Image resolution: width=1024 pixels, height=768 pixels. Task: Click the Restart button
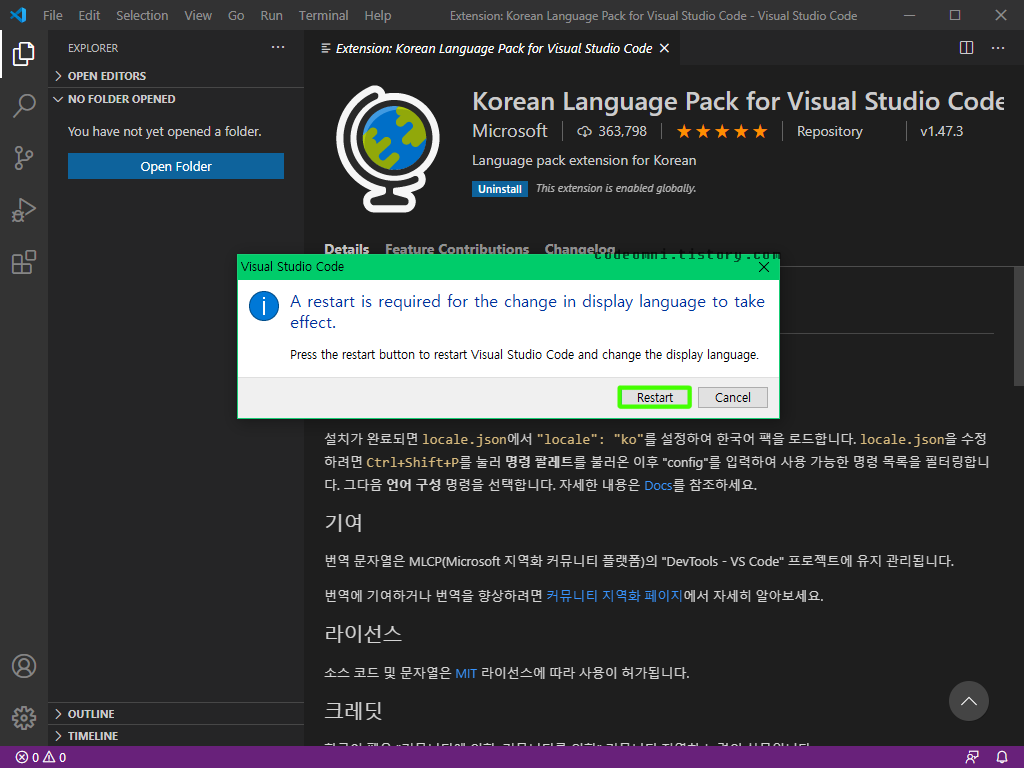tap(654, 398)
